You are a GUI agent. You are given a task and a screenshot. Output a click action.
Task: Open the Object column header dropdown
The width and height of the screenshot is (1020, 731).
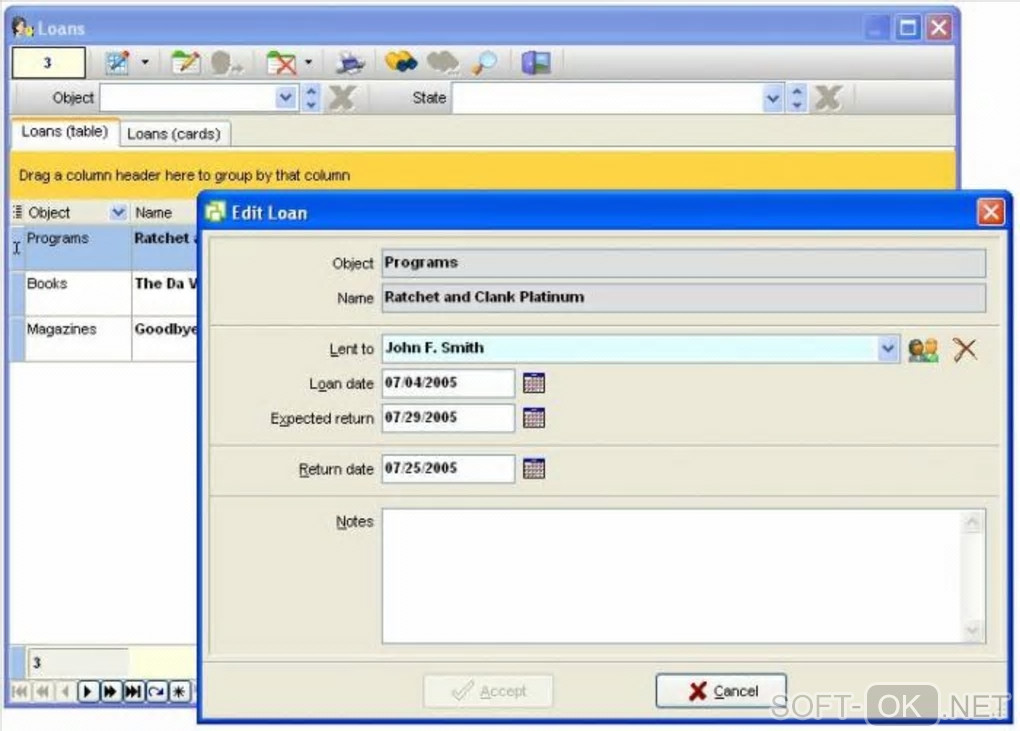pyautogui.click(x=118, y=212)
